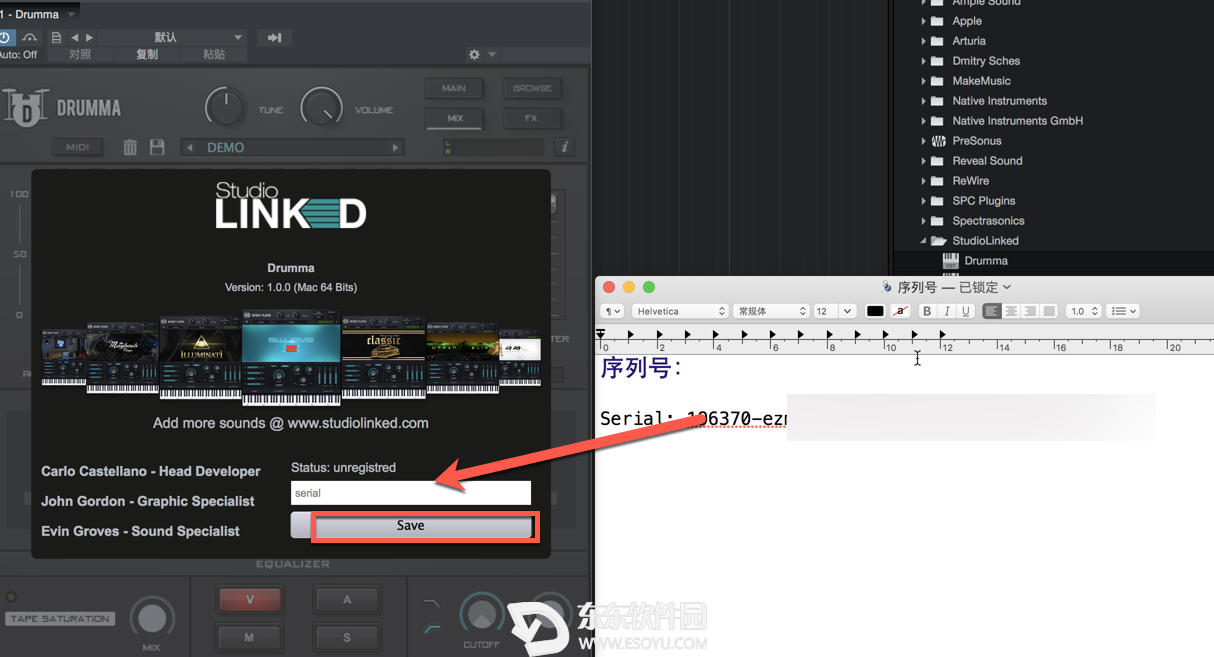Go to previous preset with left arrow
This screenshot has width=1214, height=657.
click(75, 38)
